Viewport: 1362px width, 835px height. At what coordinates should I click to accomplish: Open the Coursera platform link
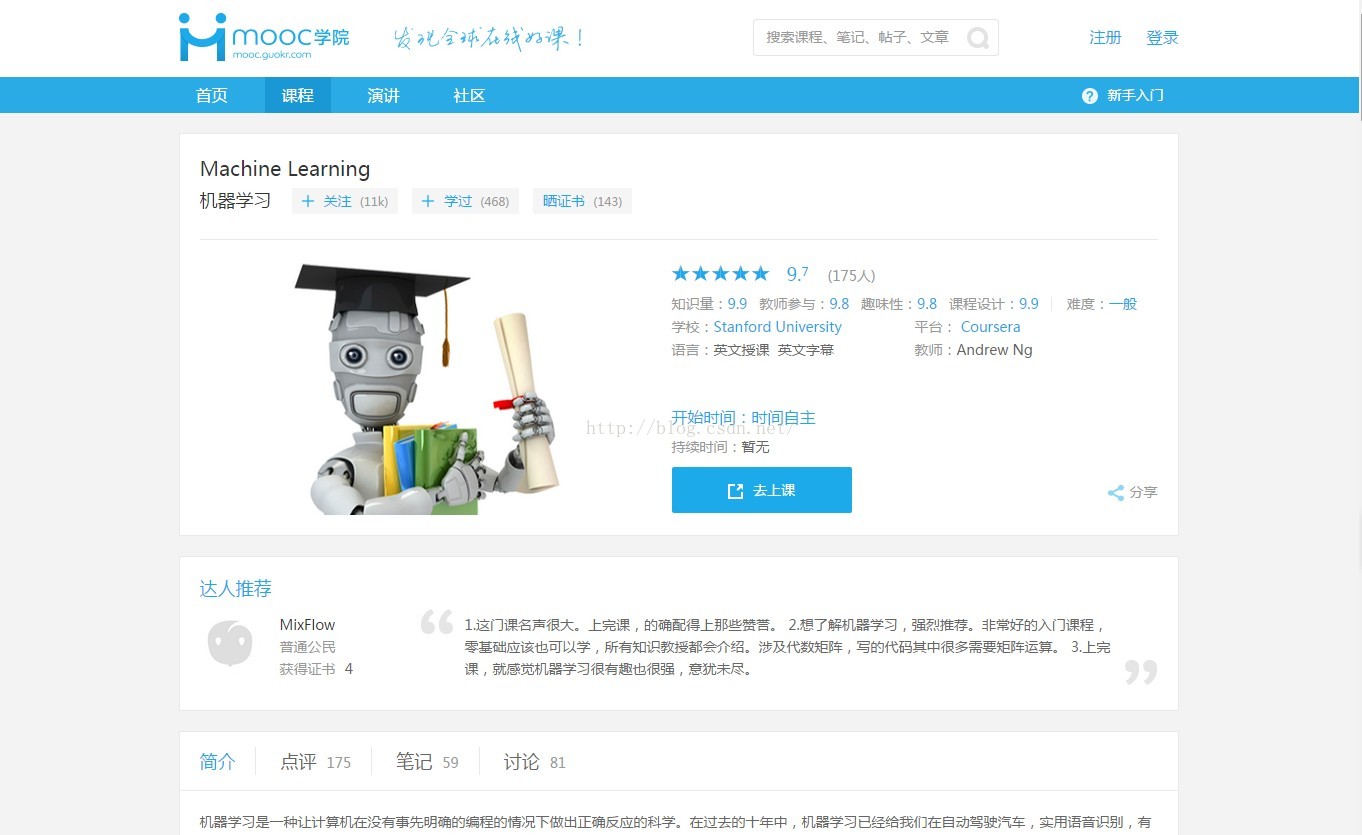(991, 327)
